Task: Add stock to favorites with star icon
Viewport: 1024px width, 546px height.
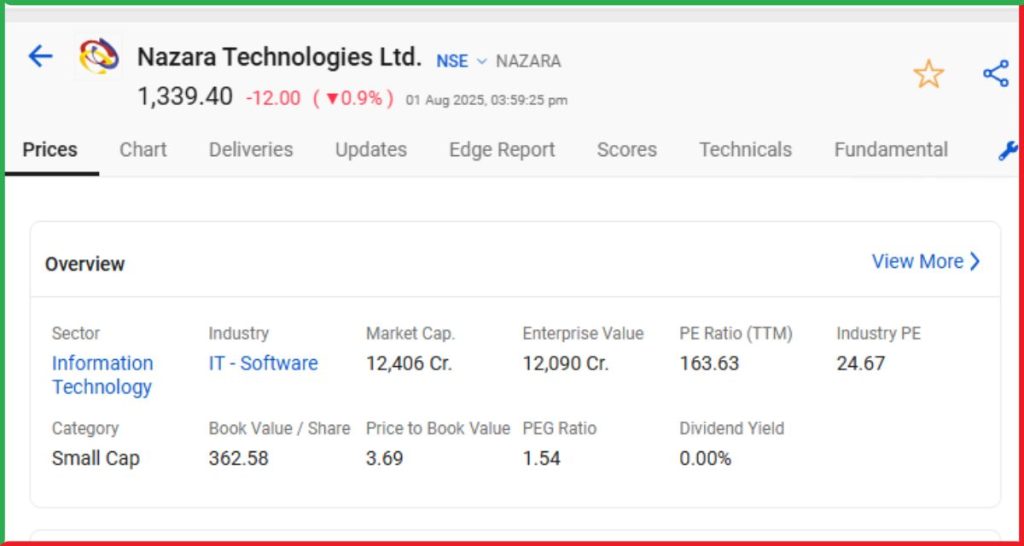Action: [928, 74]
